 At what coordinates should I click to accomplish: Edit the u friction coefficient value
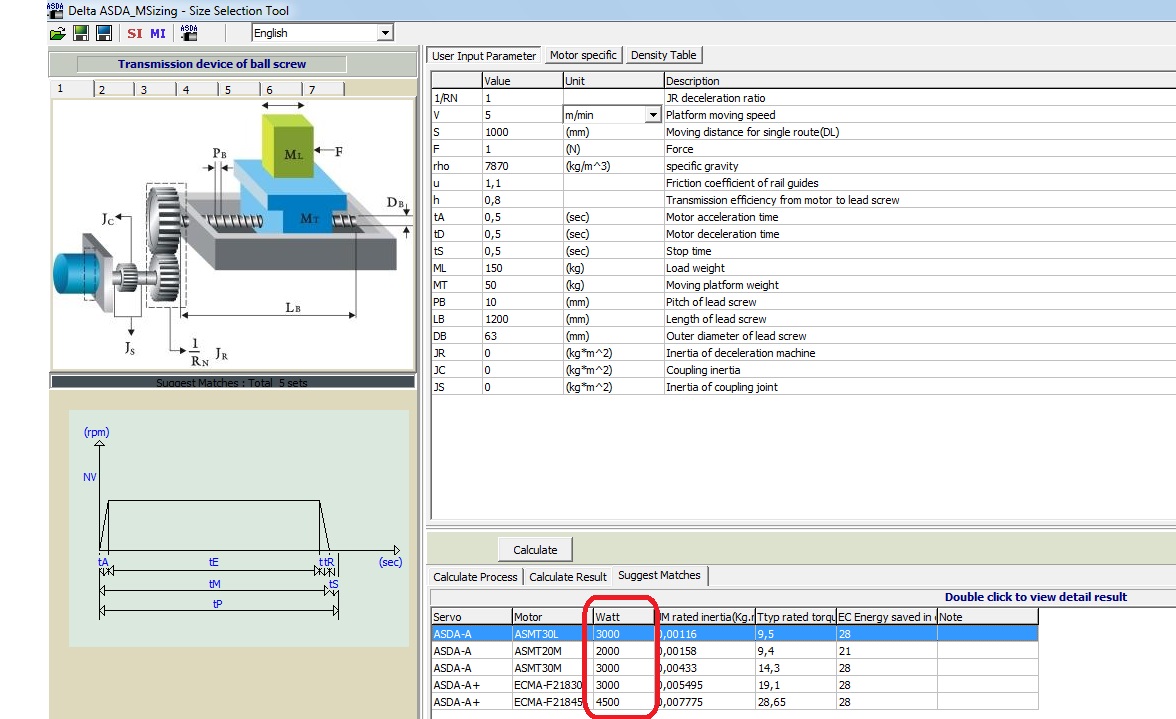522,183
